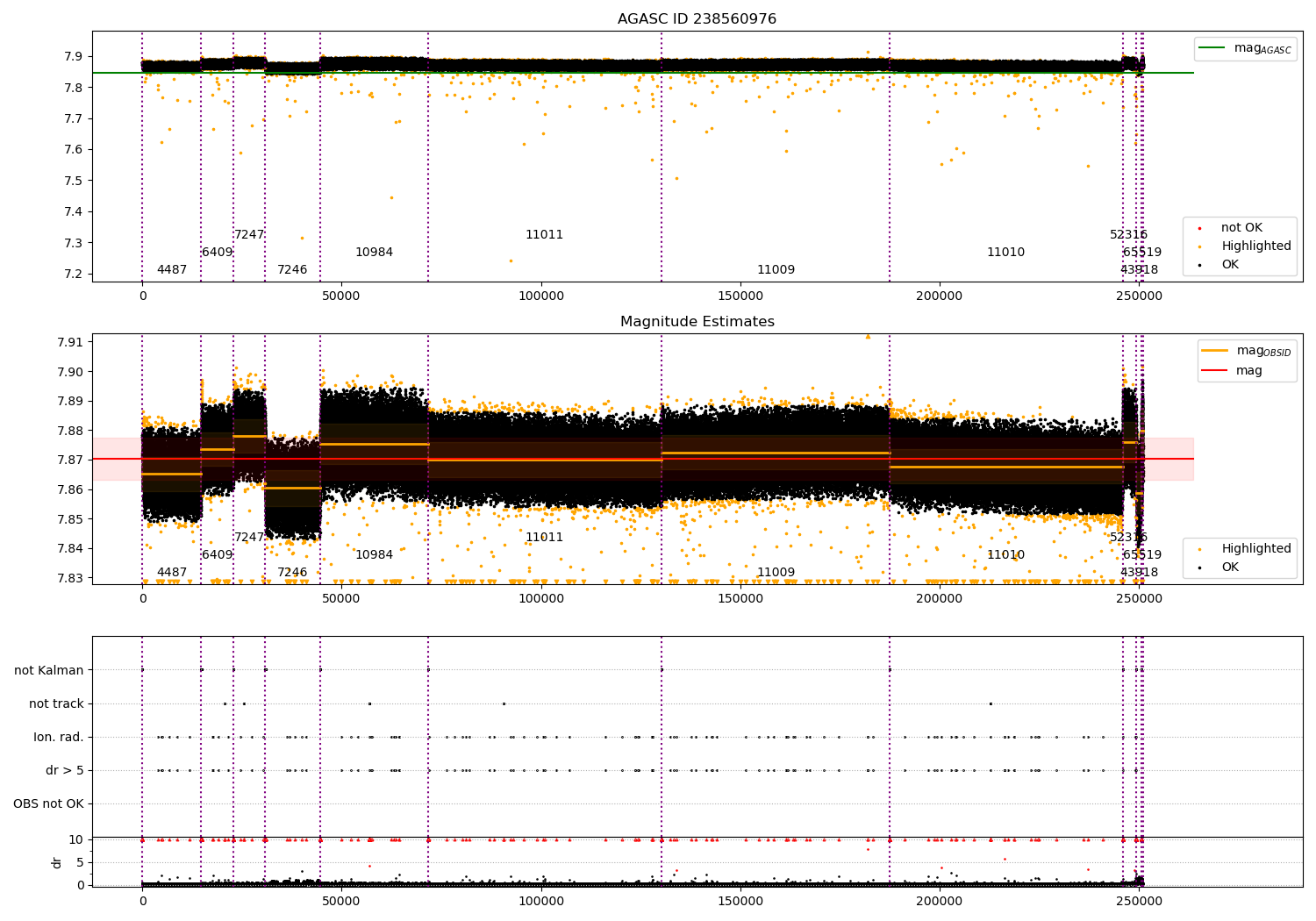Click obsid label 52316 in the AGASC plot
The image size is (1316, 921).
pos(1129,235)
